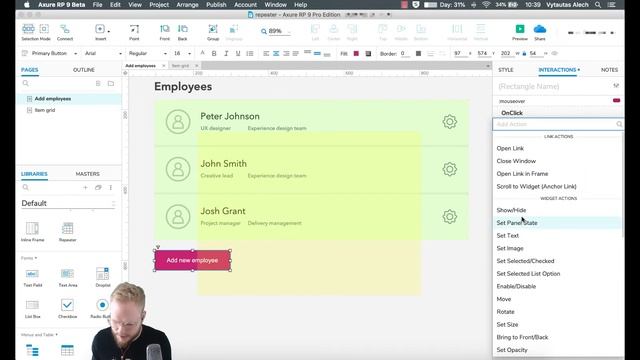The height and width of the screenshot is (360, 640).
Task: Select the Item grid page
Action: point(45,110)
